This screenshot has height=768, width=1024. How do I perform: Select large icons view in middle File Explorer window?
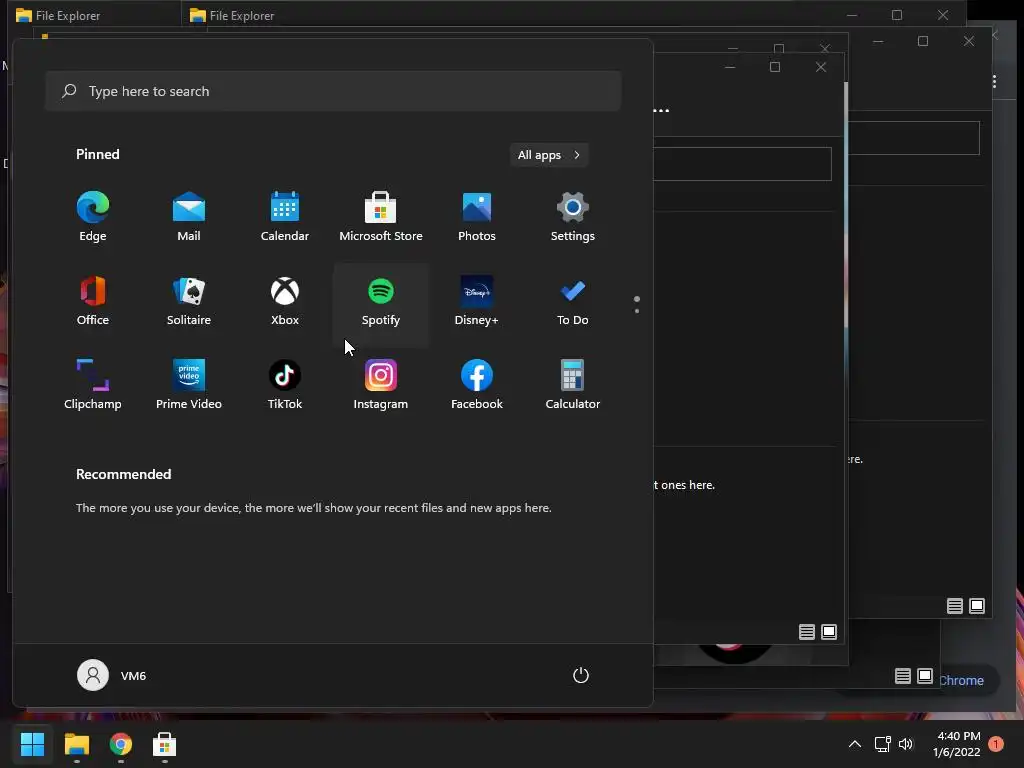(x=977, y=606)
